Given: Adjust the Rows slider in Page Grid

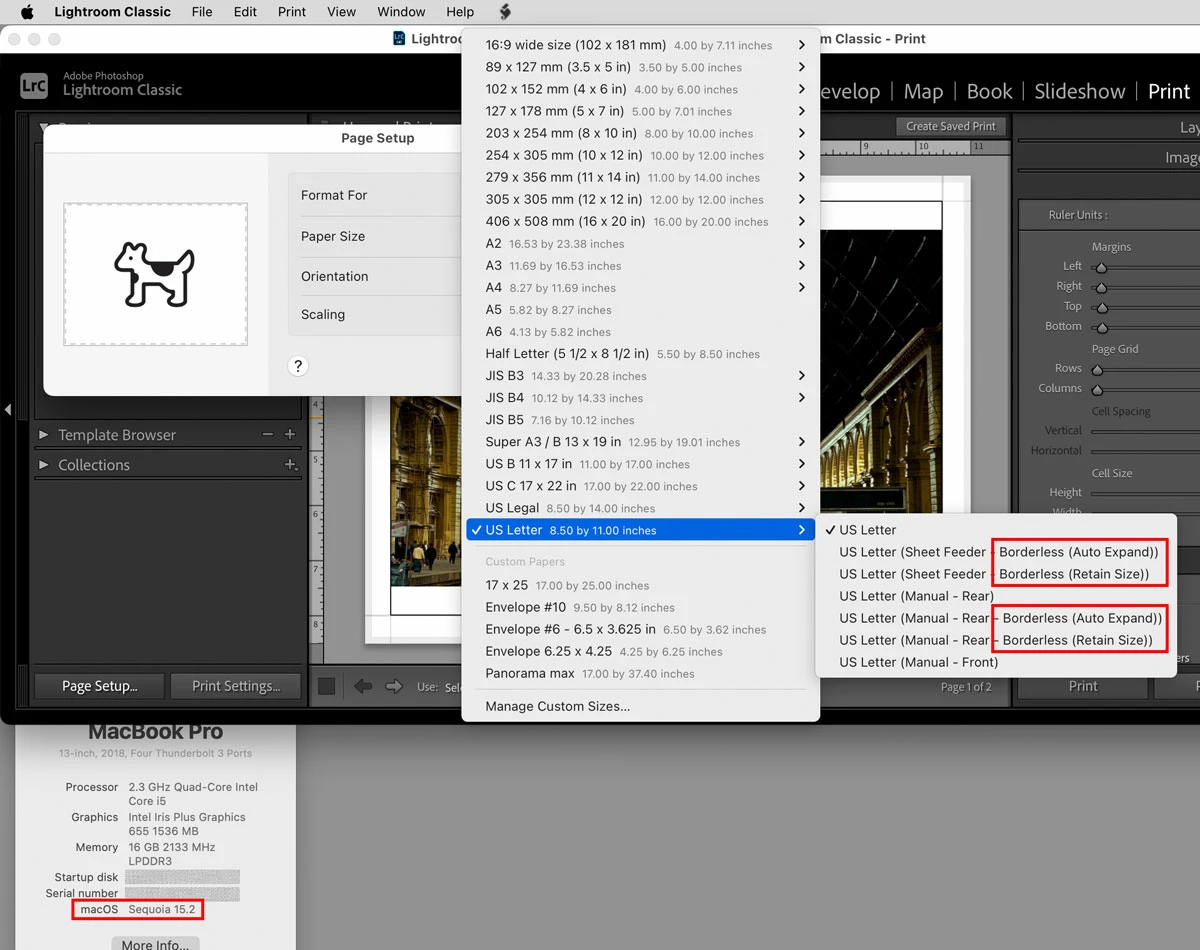Looking at the screenshot, I should pos(1098,369).
